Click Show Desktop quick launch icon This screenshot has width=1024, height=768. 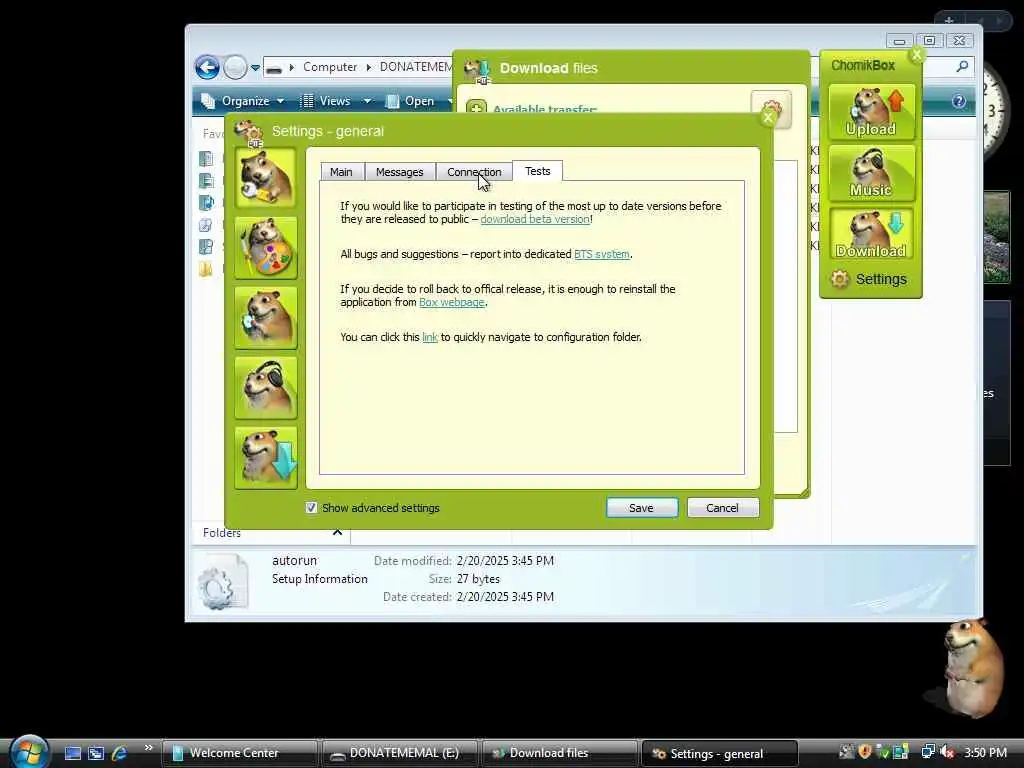72,753
